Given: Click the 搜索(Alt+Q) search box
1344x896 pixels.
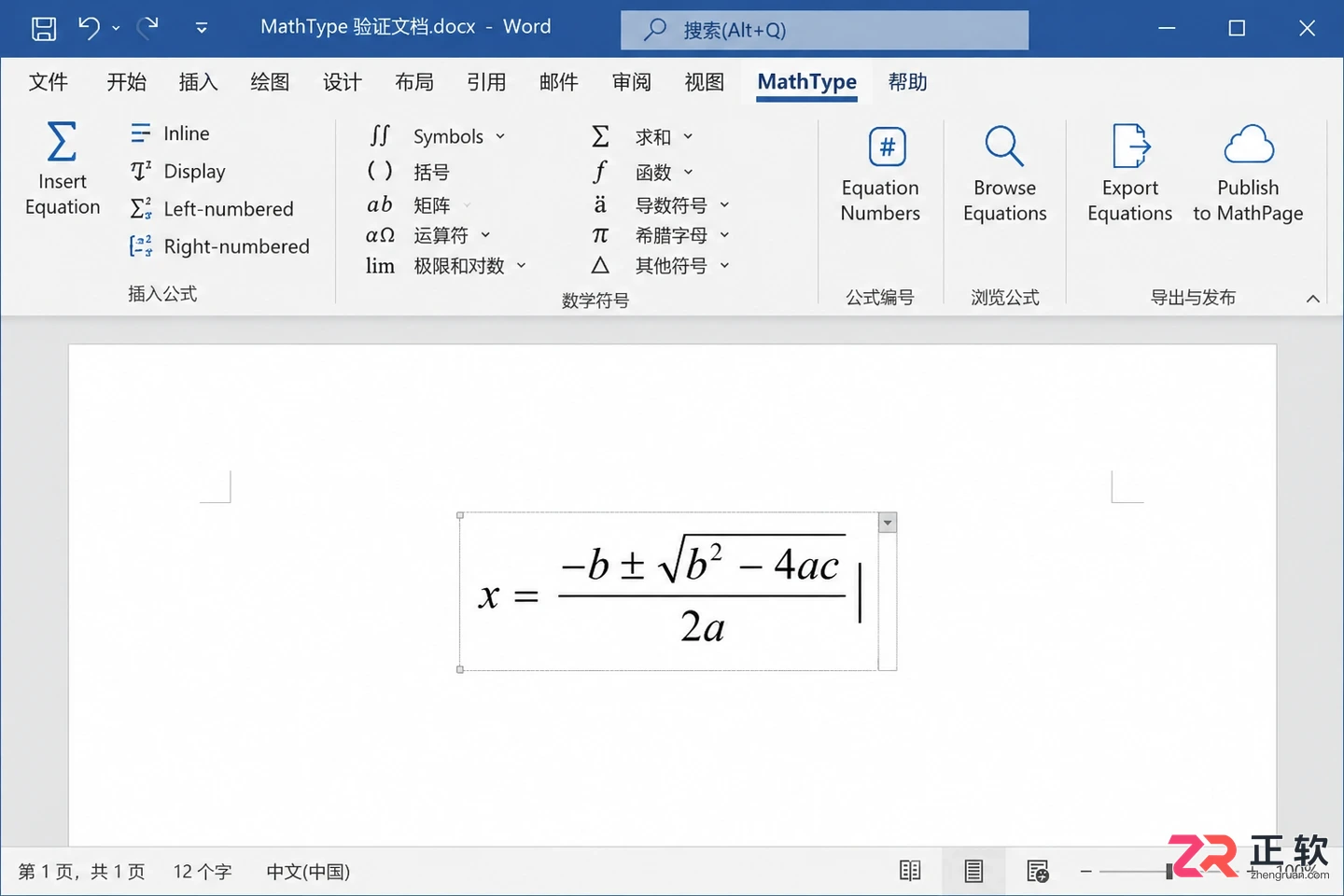Looking at the screenshot, I should [825, 30].
